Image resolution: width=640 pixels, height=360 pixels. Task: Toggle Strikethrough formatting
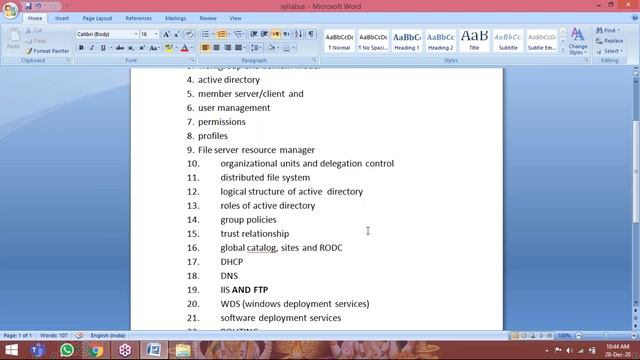[120, 48]
